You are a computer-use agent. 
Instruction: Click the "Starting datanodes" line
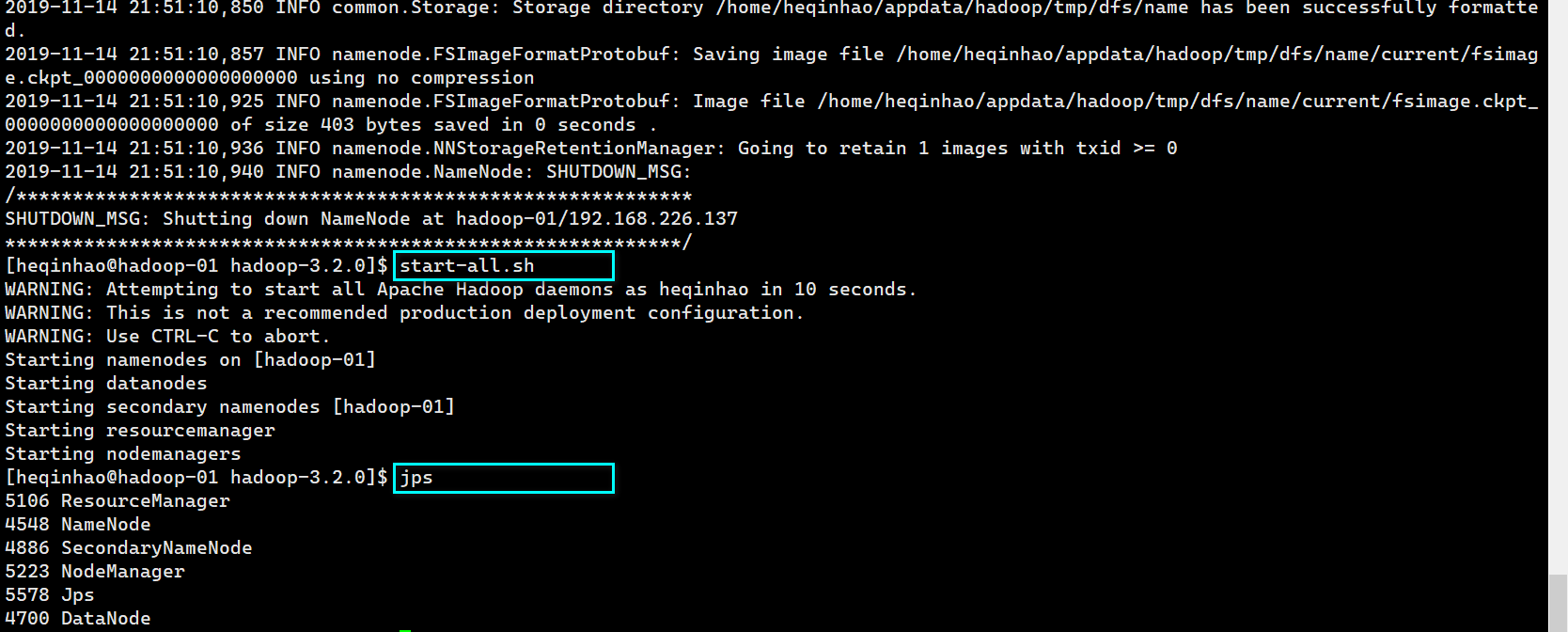coord(106,384)
